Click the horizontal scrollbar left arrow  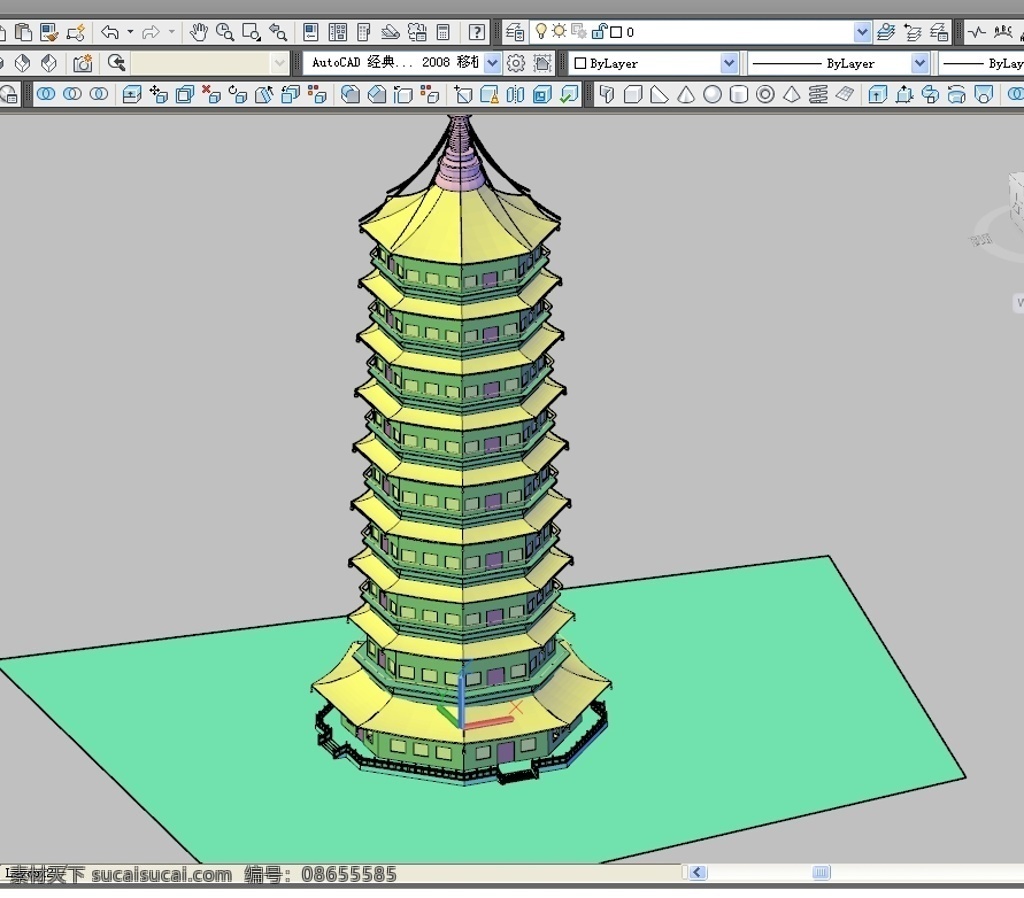coord(697,873)
